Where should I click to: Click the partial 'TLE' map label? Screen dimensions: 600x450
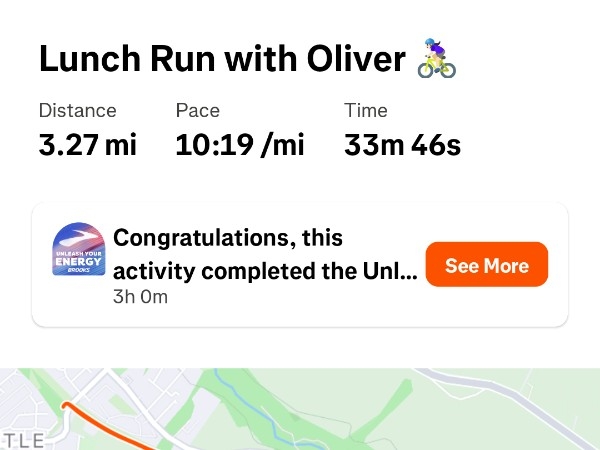20,441
